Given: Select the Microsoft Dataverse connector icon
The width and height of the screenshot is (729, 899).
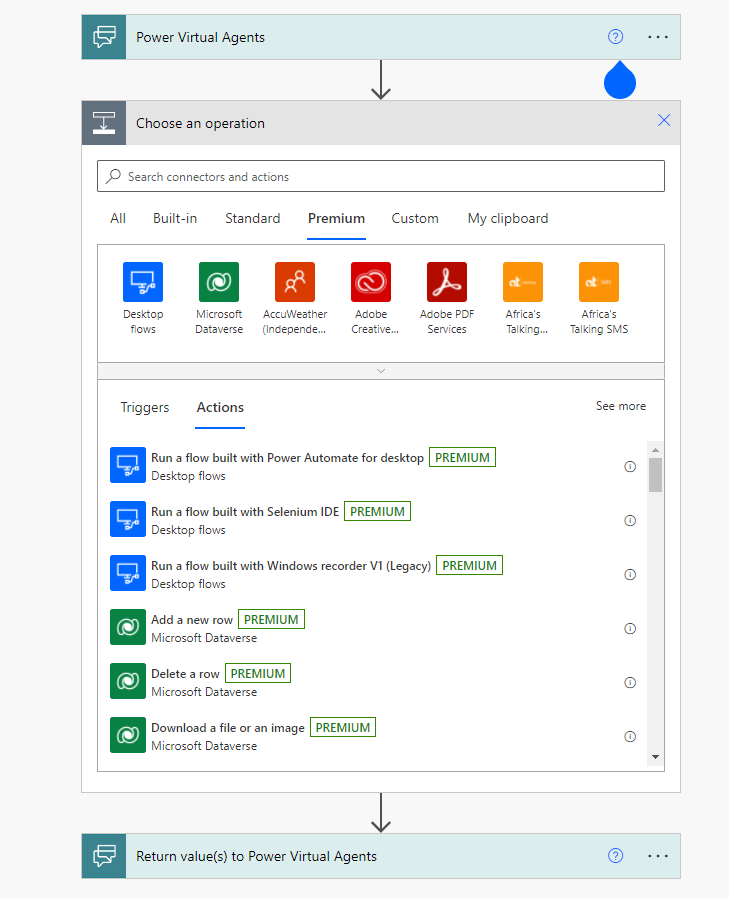Looking at the screenshot, I should click(x=219, y=282).
